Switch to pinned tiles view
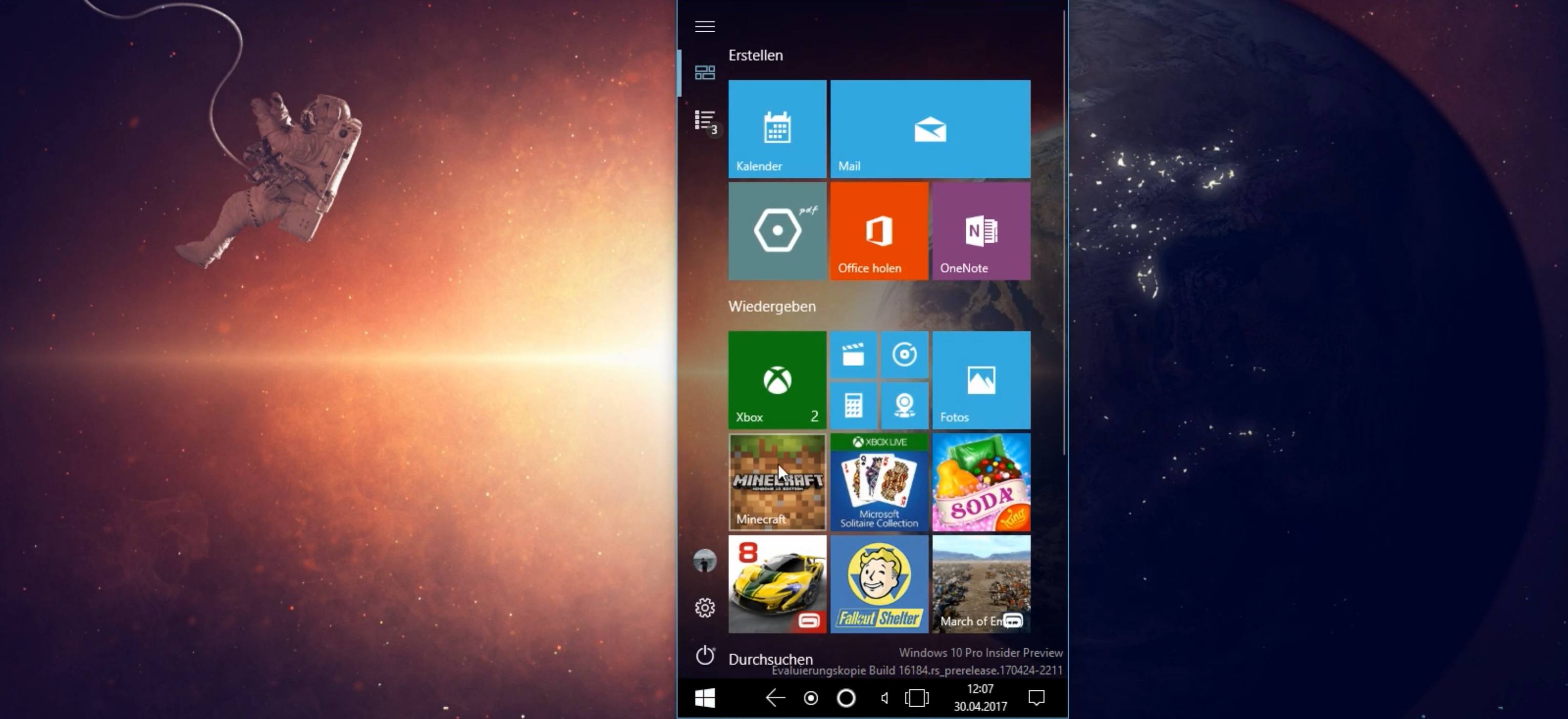The width and height of the screenshot is (1568, 719). tap(704, 73)
